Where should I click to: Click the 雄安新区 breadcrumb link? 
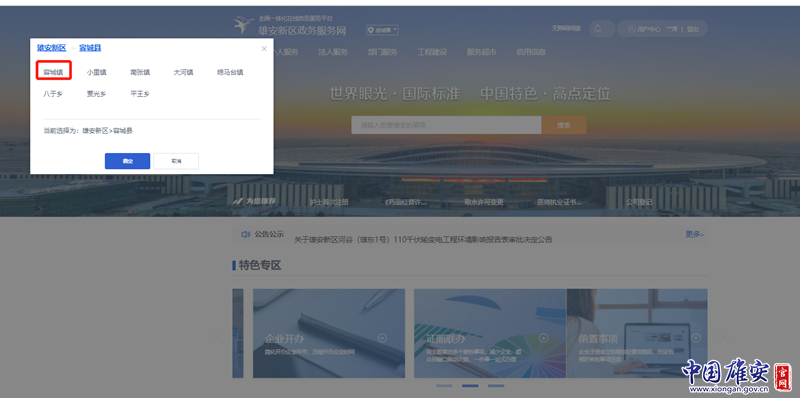pyautogui.click(x=52, y=48)
